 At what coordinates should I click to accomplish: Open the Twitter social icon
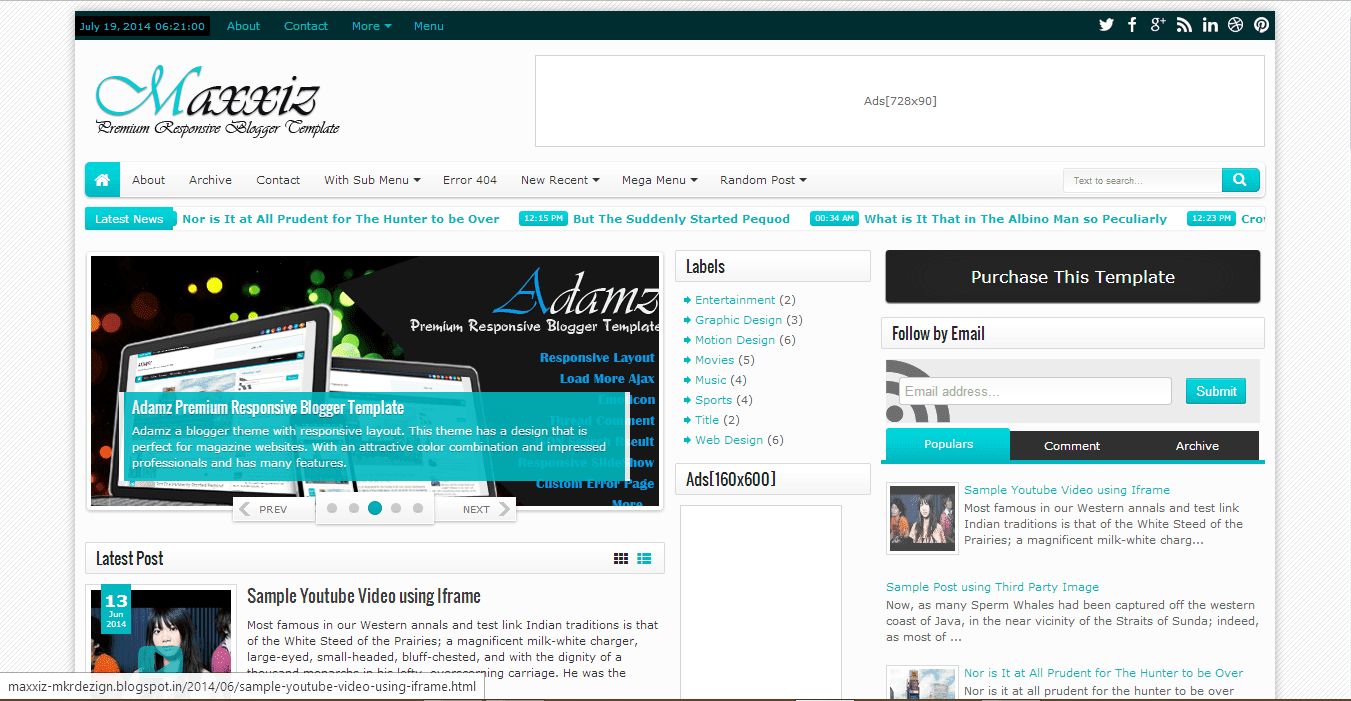pyautogui.click(x=1106, y=25)
